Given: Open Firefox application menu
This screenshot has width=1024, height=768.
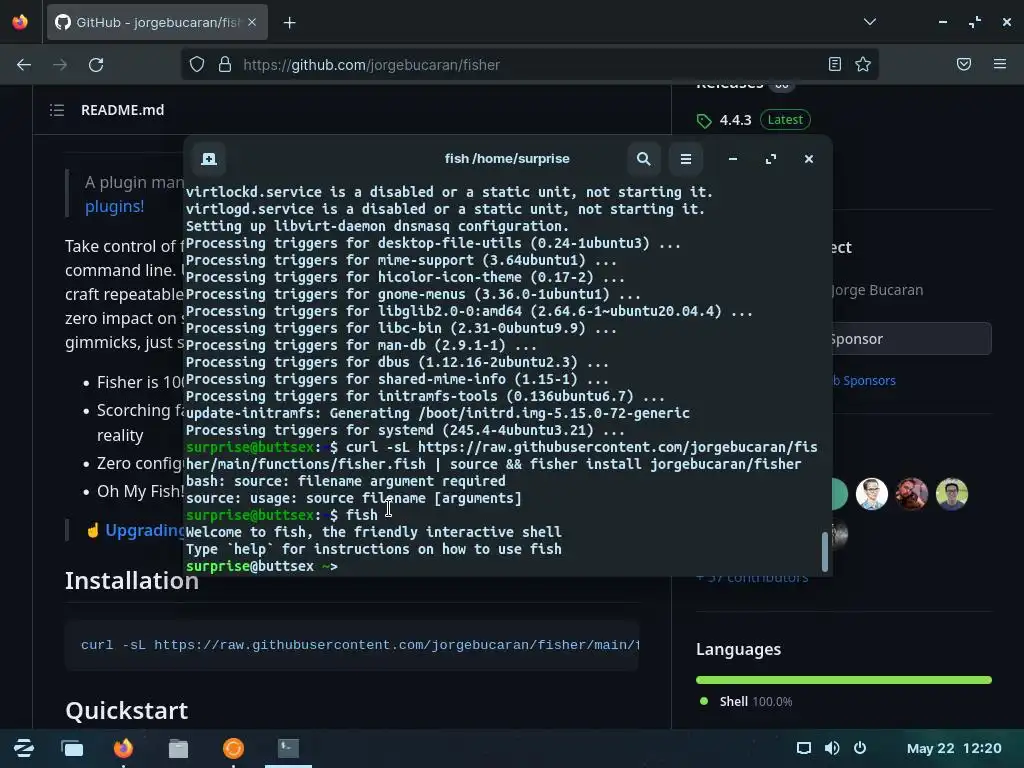Looking at the screenshot, I should 1000,64.
